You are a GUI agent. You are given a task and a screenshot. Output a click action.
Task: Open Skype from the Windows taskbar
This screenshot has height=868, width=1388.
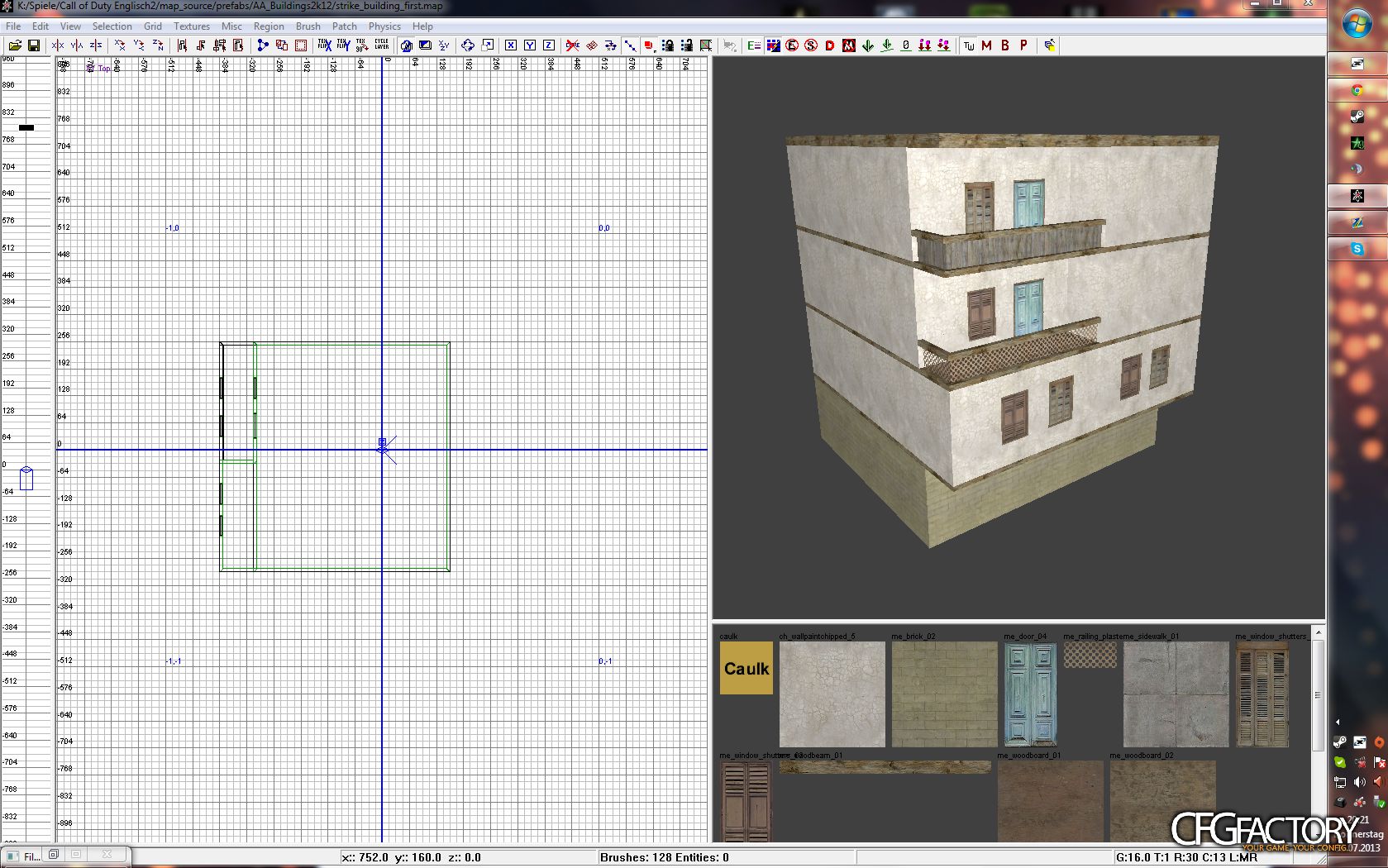(1357, 249)
